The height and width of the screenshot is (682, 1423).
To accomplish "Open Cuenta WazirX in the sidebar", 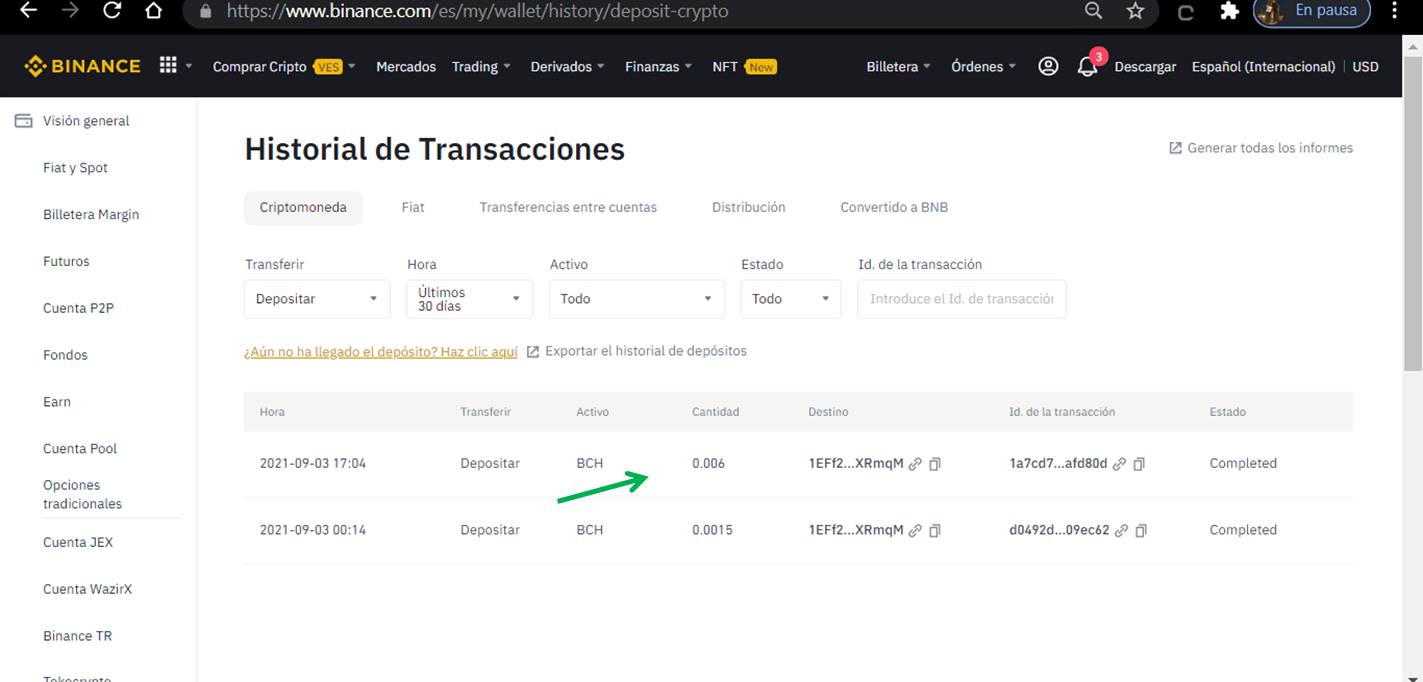I will (x=87, y=590).
